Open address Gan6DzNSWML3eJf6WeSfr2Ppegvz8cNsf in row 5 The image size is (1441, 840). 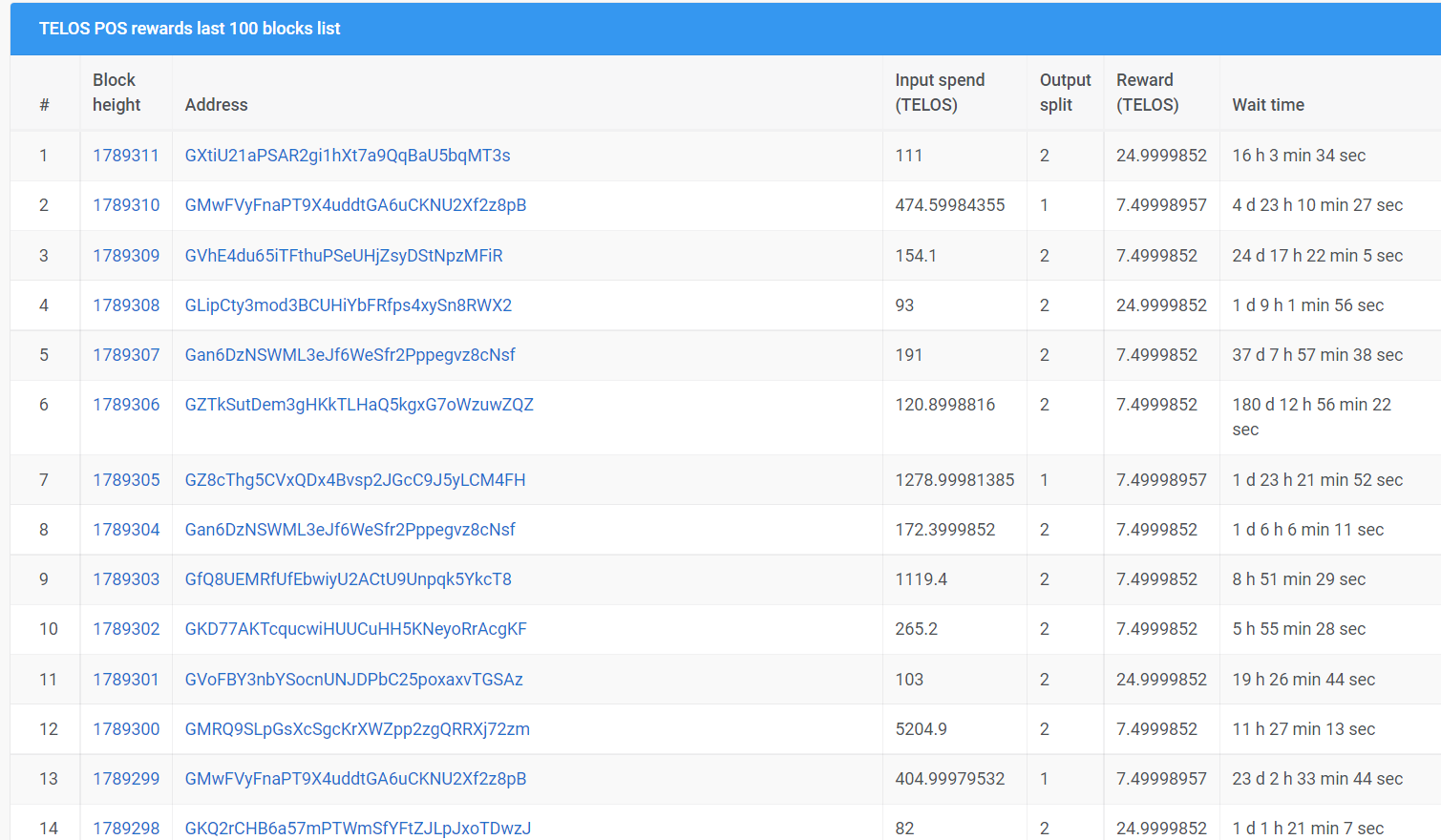350,355
